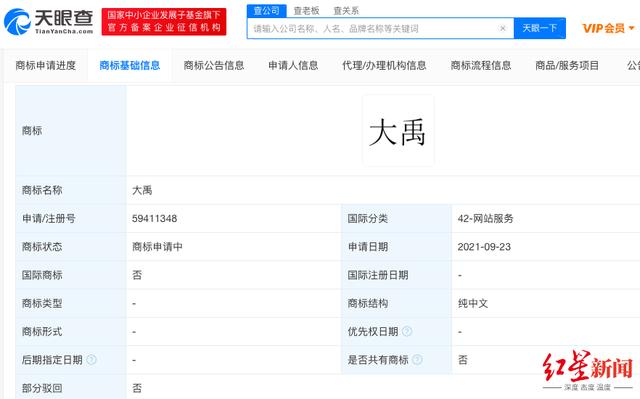Click the 国际注册日期 label cell
The image size is (640, 399).
point(396,275)
